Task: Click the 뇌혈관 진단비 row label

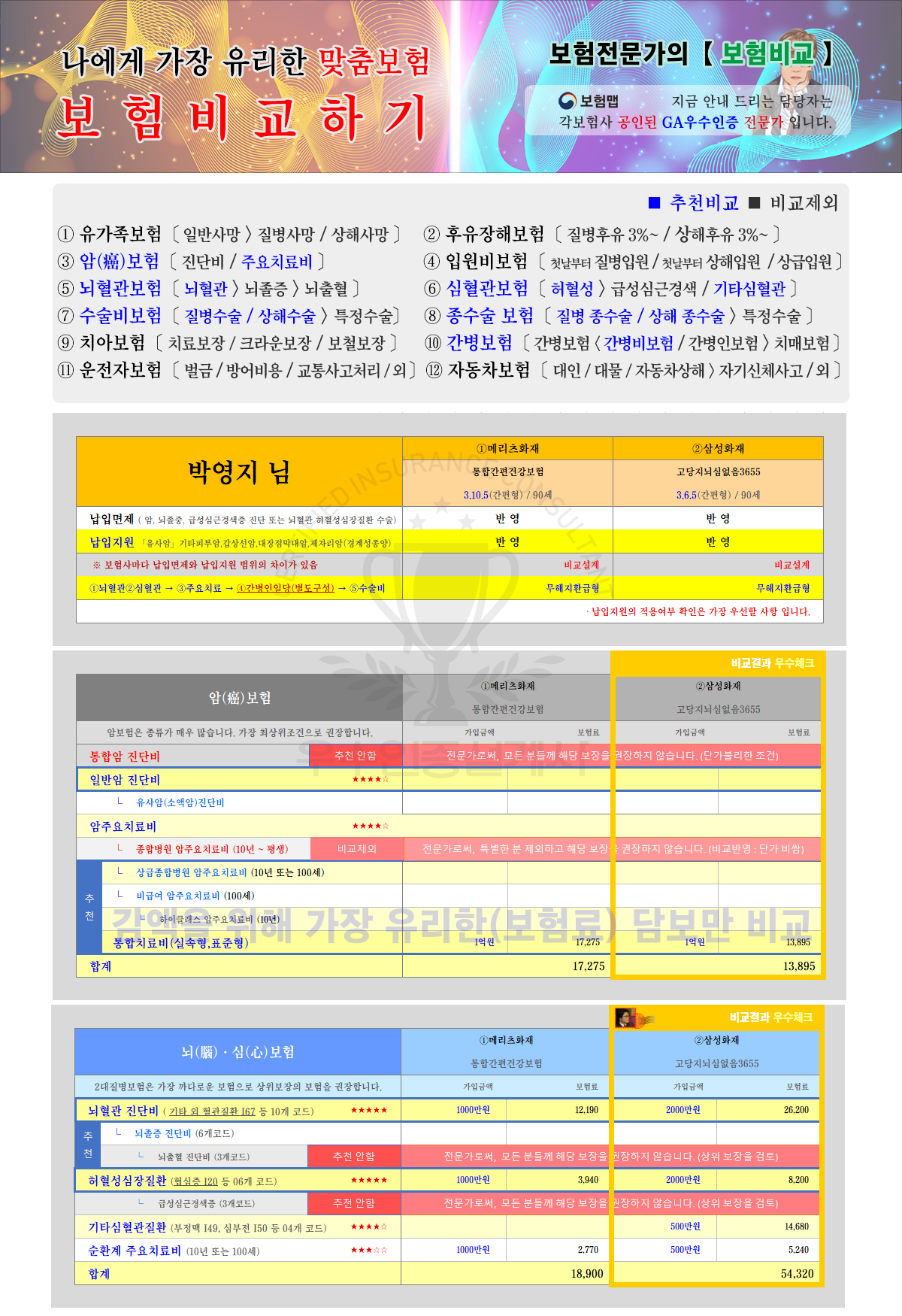Action: 123,1111
